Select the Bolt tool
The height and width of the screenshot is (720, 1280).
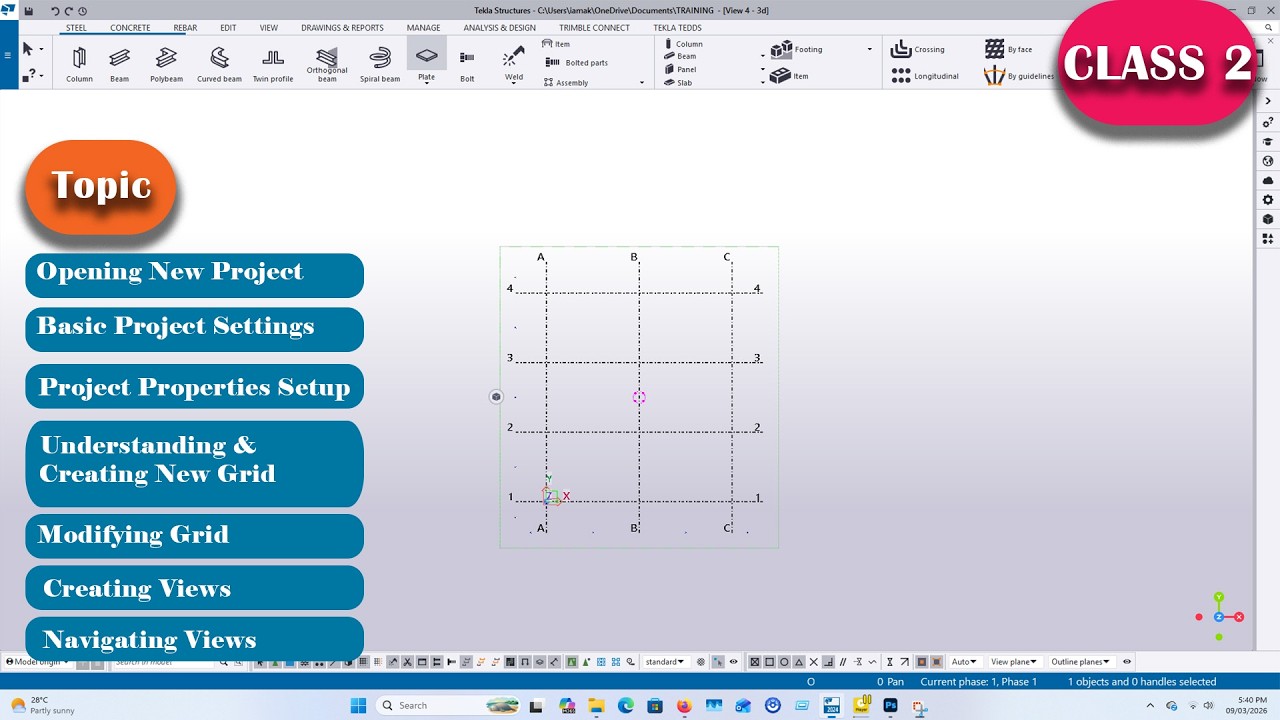[467, 64]
